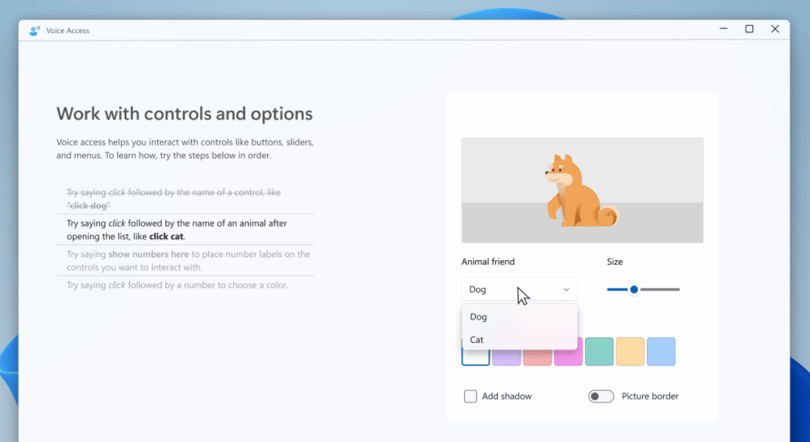This screenshot has width=810, height=442.
Task: Click the Add shadow label text
Action: pos(507,396)
